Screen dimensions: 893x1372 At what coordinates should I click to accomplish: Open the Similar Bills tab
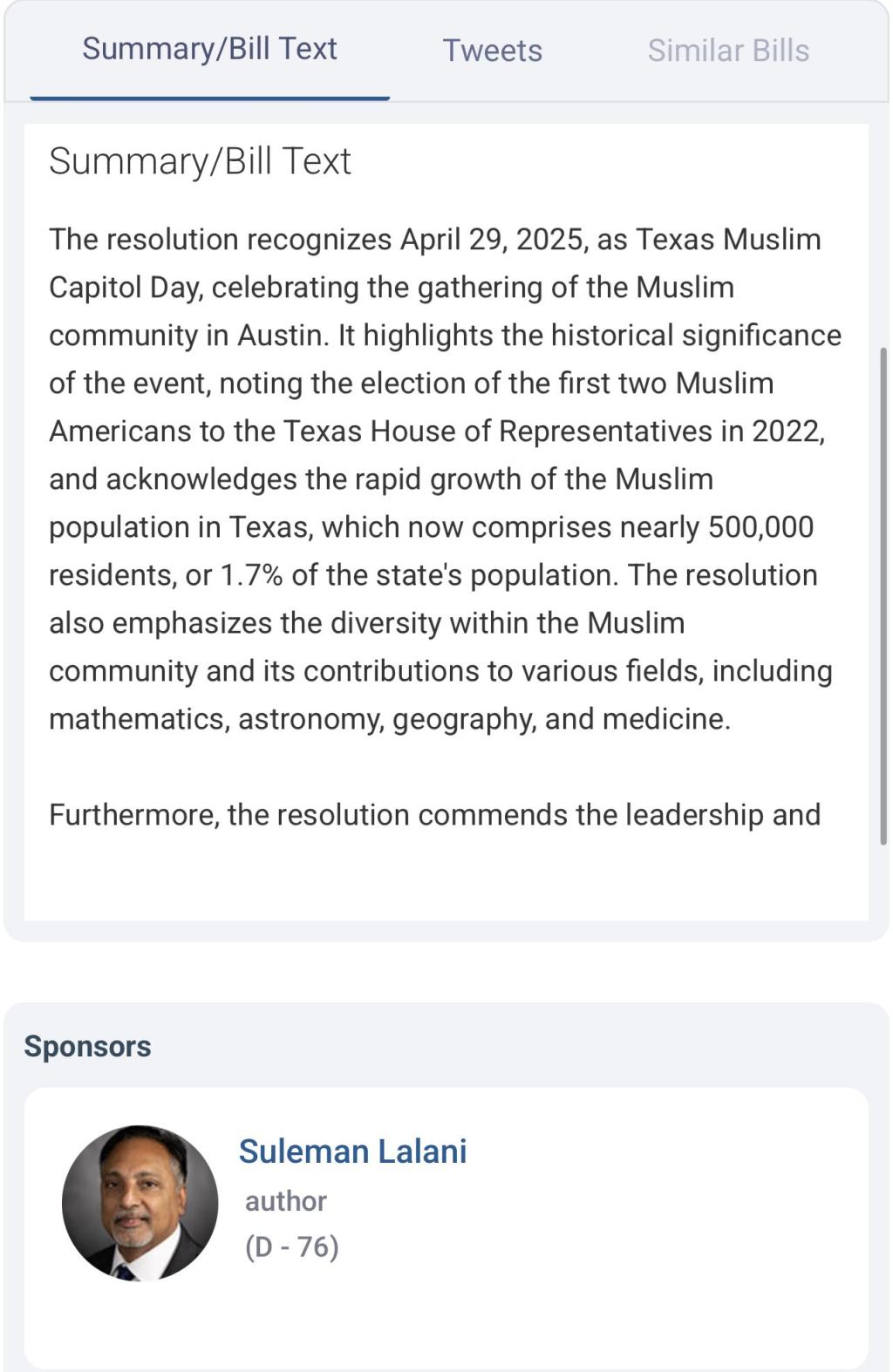tap(727, 51)
